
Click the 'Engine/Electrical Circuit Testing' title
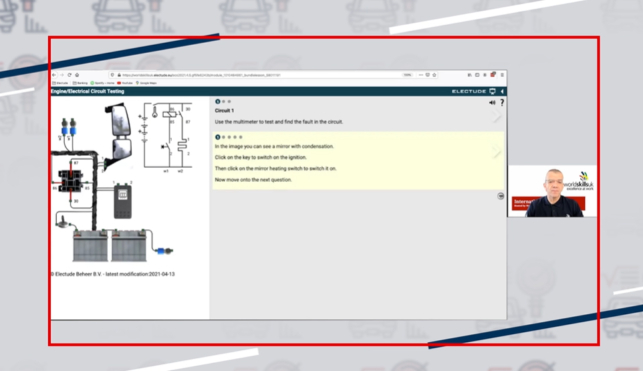(x=87, y=91)
